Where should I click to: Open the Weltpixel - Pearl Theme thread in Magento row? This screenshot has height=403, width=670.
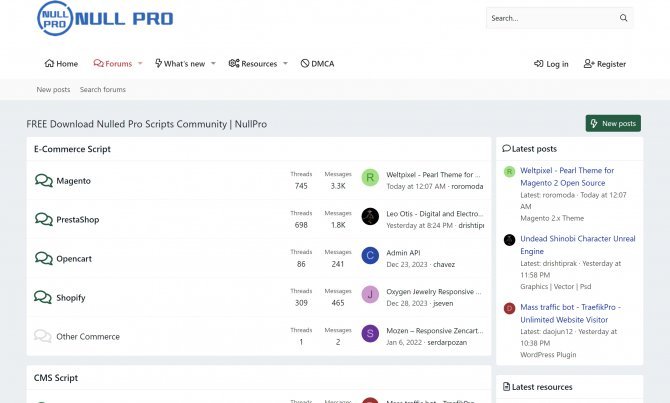coord(433,175)
